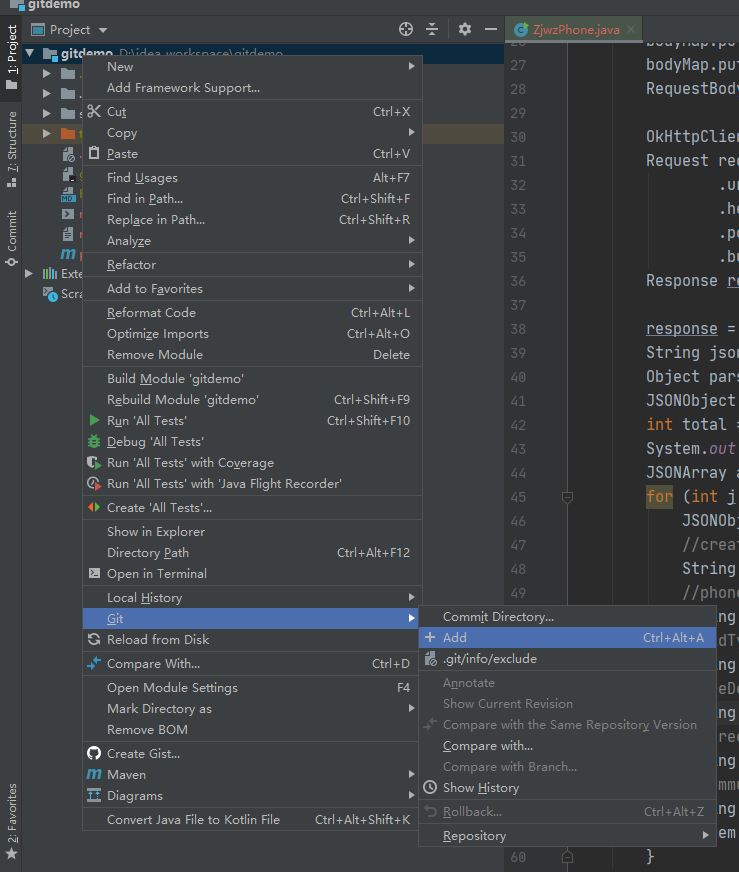The height and width of the screenshot is (872, 739).
Task: Click the Diagrams menu icon
Action: pos(94,795)
